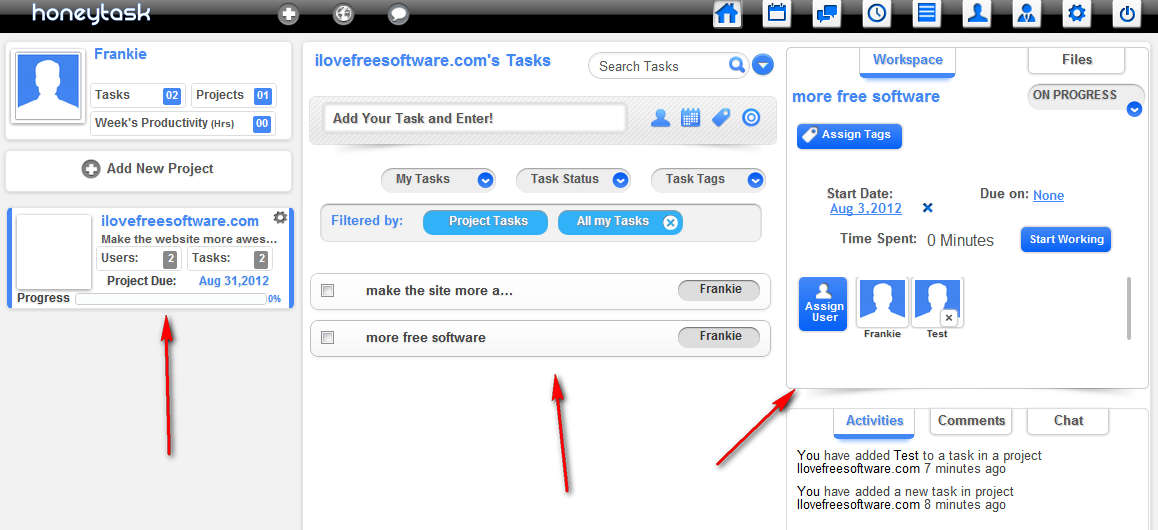Click the round speech bubble icon in header
Viewport: 1158px width, 530px height.
399,14
